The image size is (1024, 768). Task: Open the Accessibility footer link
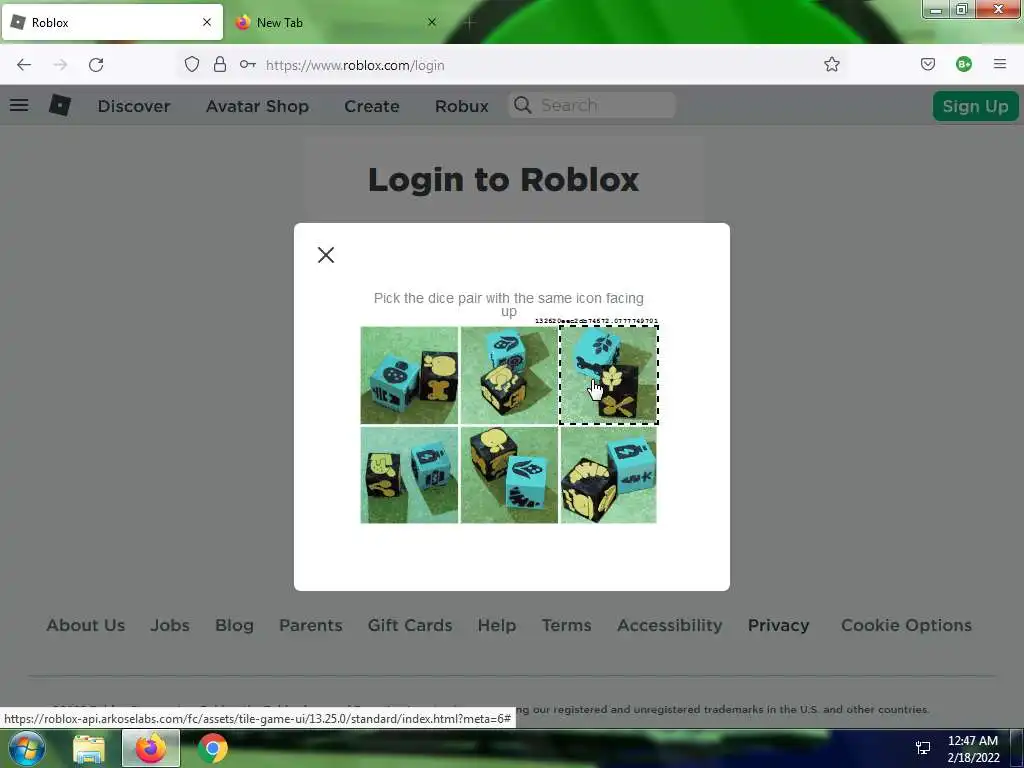pyautogui.click(x=669, y=625)
